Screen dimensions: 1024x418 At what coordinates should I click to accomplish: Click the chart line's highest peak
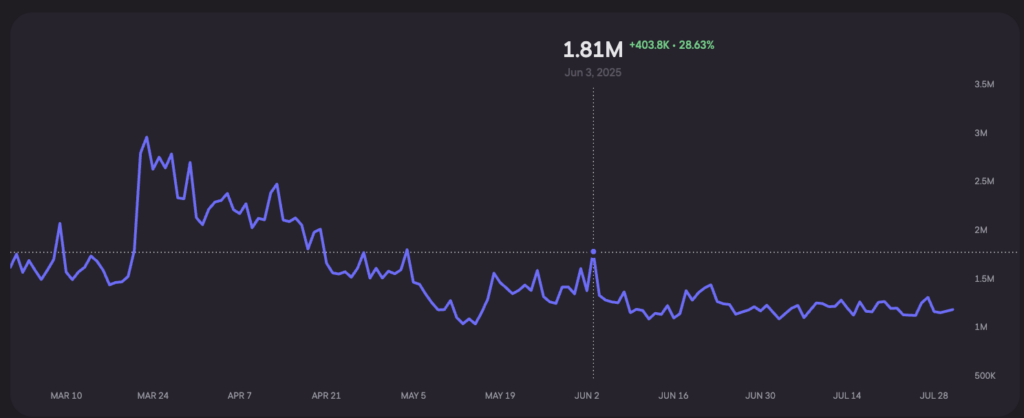(x=147, y=137)
